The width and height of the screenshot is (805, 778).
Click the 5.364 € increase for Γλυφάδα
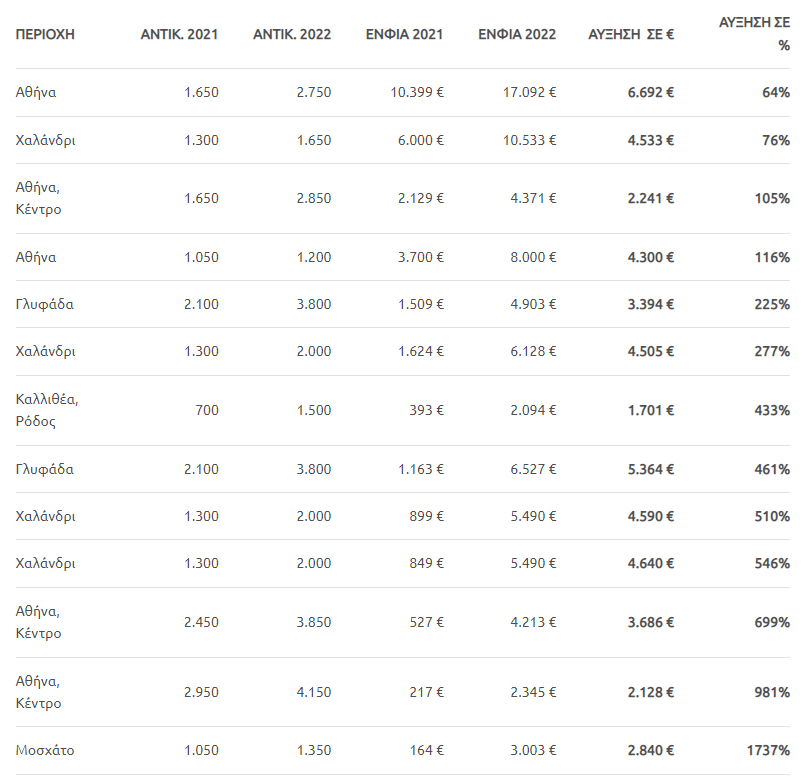(650, 469)
